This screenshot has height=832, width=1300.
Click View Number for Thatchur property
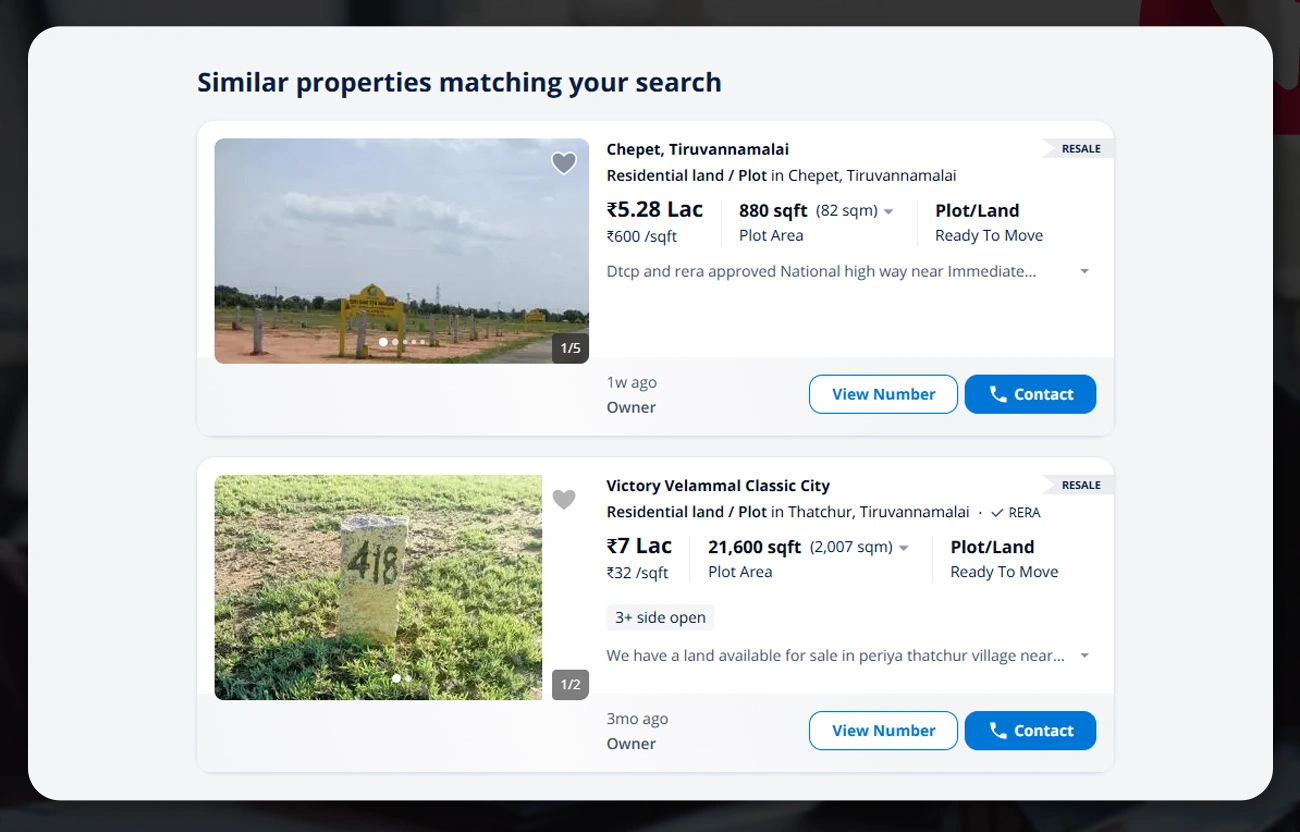(883, 730)
